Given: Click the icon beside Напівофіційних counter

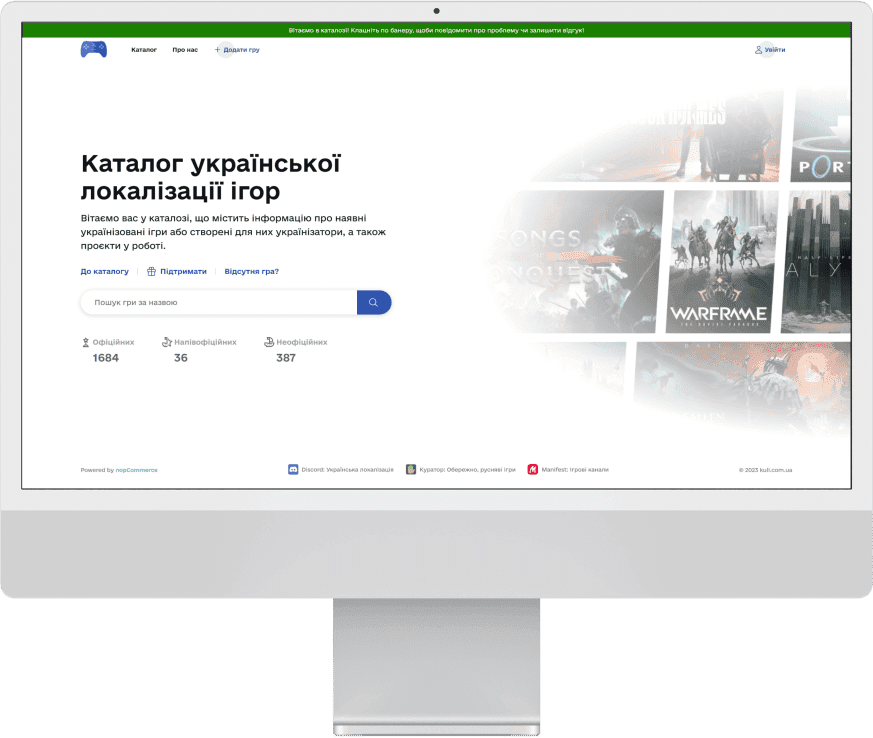Looking at the screenshot, I should [x=166, y=342].
